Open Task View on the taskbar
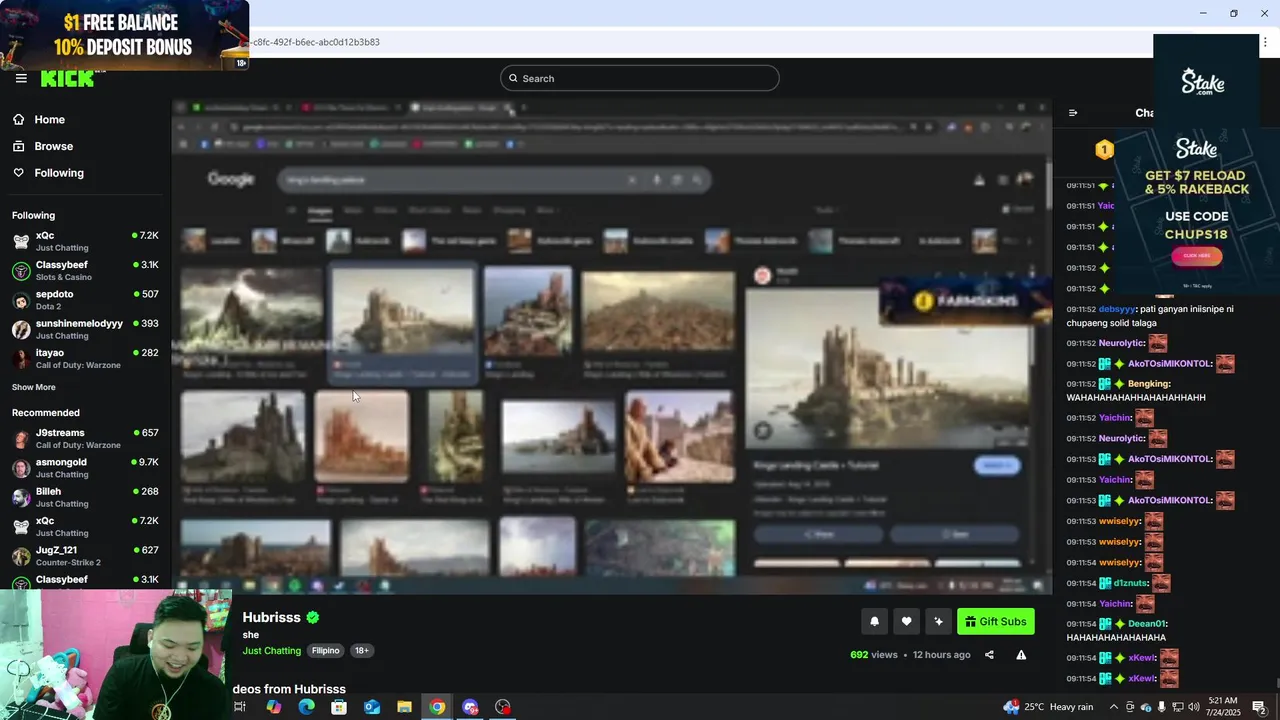The height and width of the screenshot is (720, 1280). 240,707
